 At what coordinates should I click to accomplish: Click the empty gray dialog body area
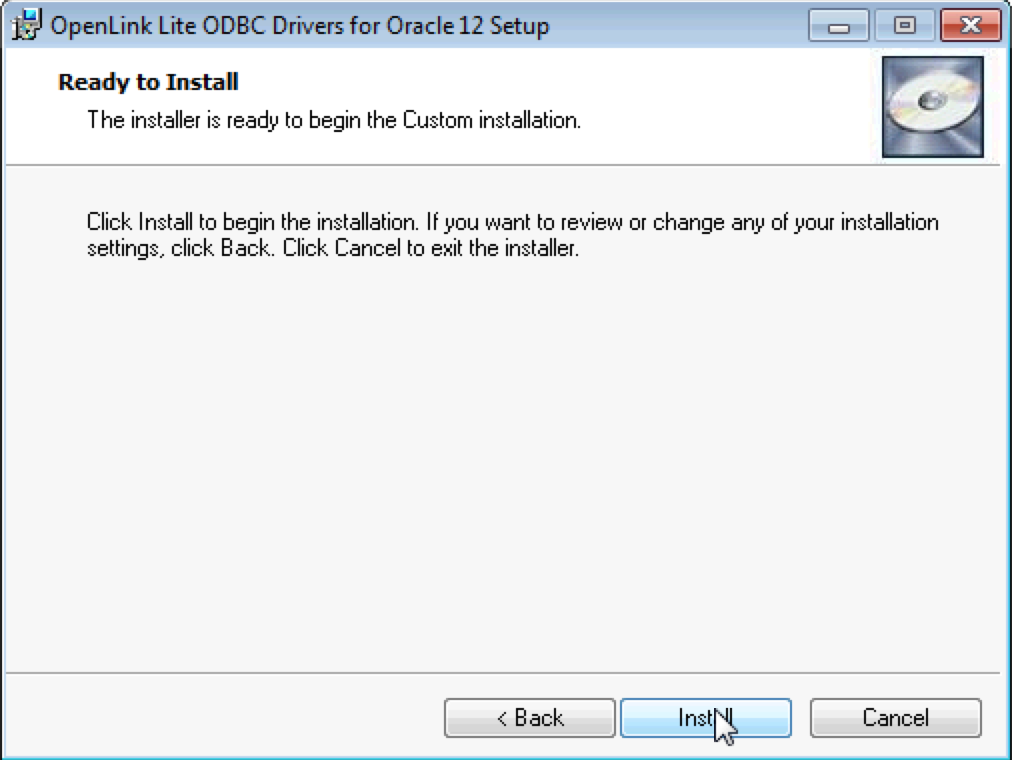[500, 450]
